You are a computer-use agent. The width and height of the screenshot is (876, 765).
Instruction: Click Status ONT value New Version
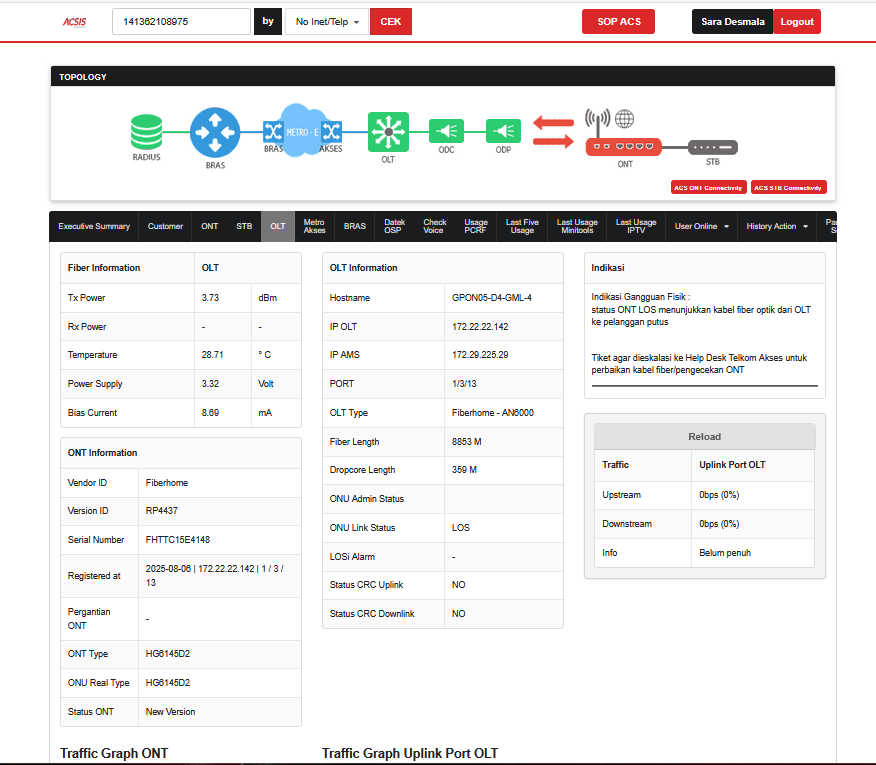click(x=170, y=712)
